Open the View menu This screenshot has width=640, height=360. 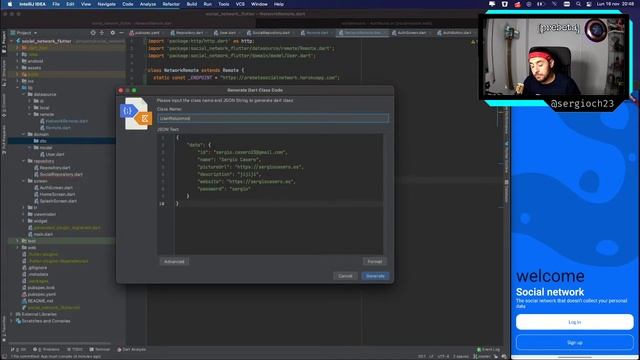pos(86,4)
